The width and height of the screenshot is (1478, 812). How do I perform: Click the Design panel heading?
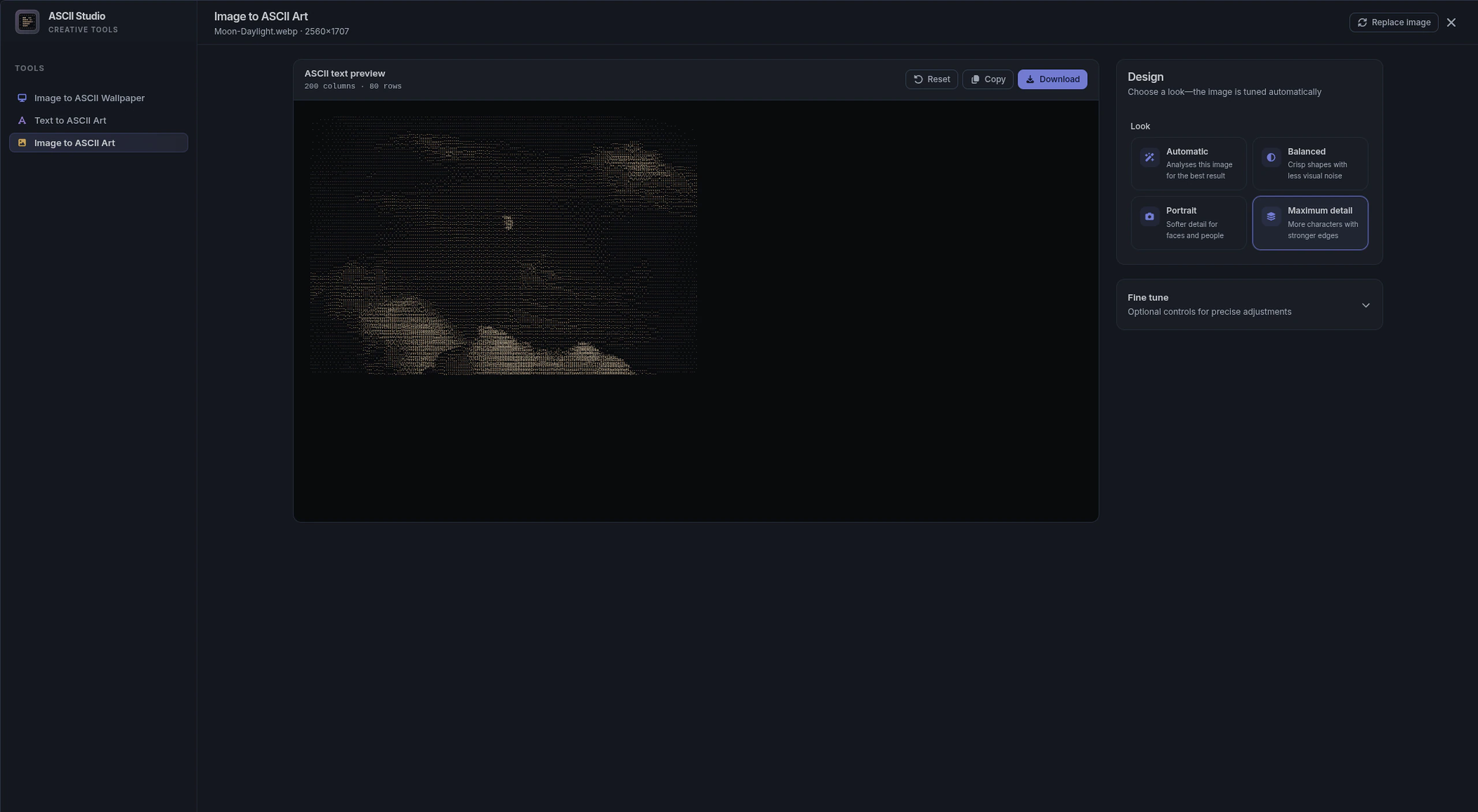1145,77
